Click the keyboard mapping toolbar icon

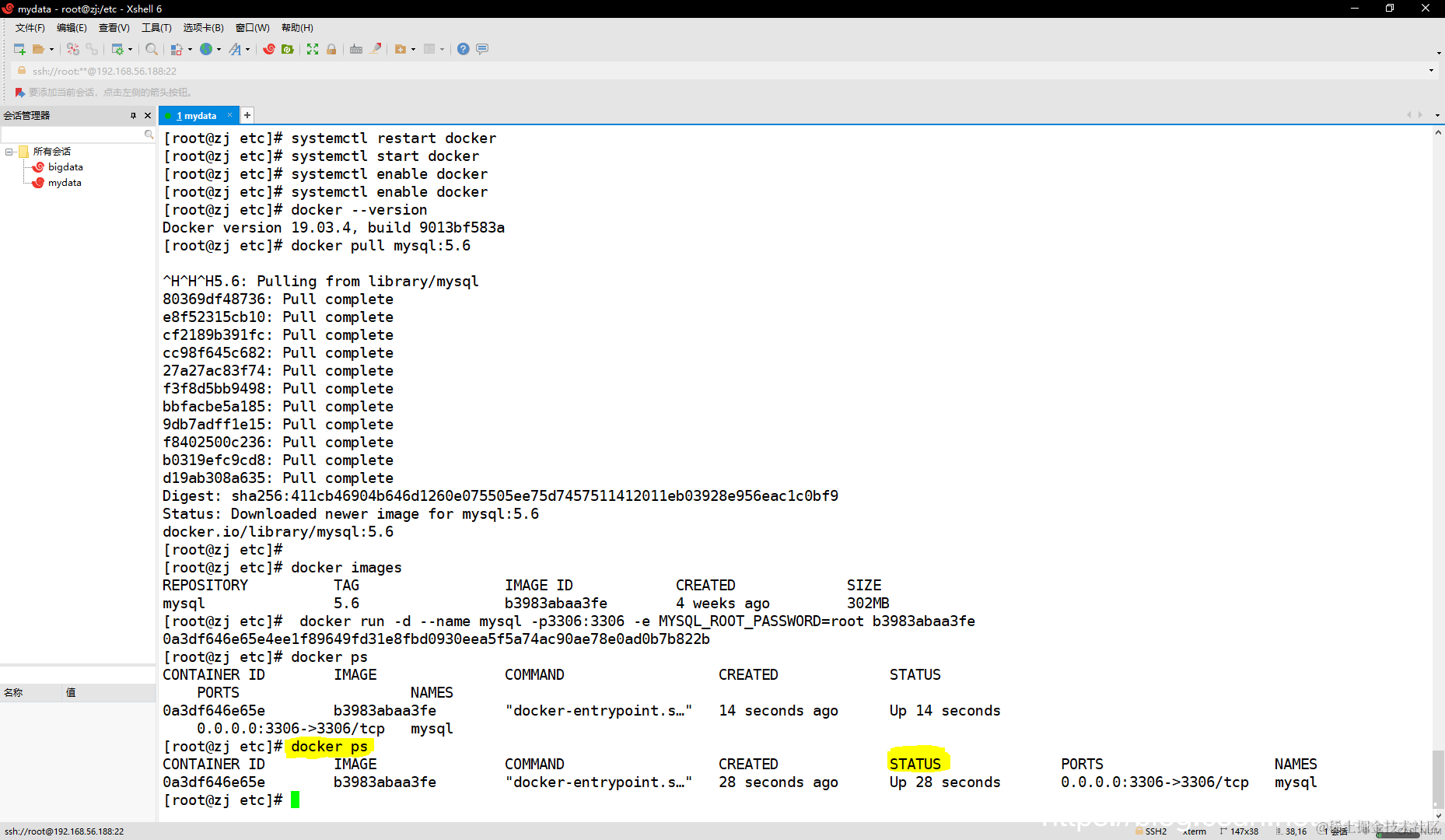coord(356,49)
